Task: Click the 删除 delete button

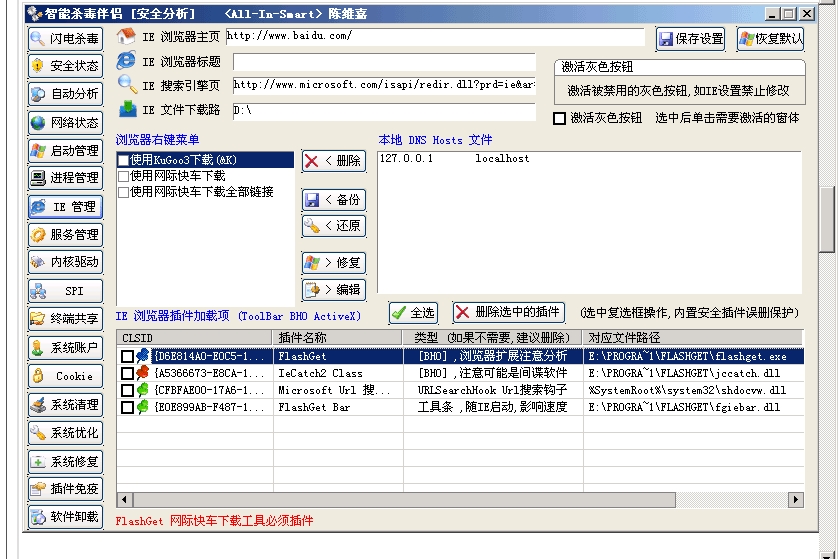Action: [x=334, y=161]
